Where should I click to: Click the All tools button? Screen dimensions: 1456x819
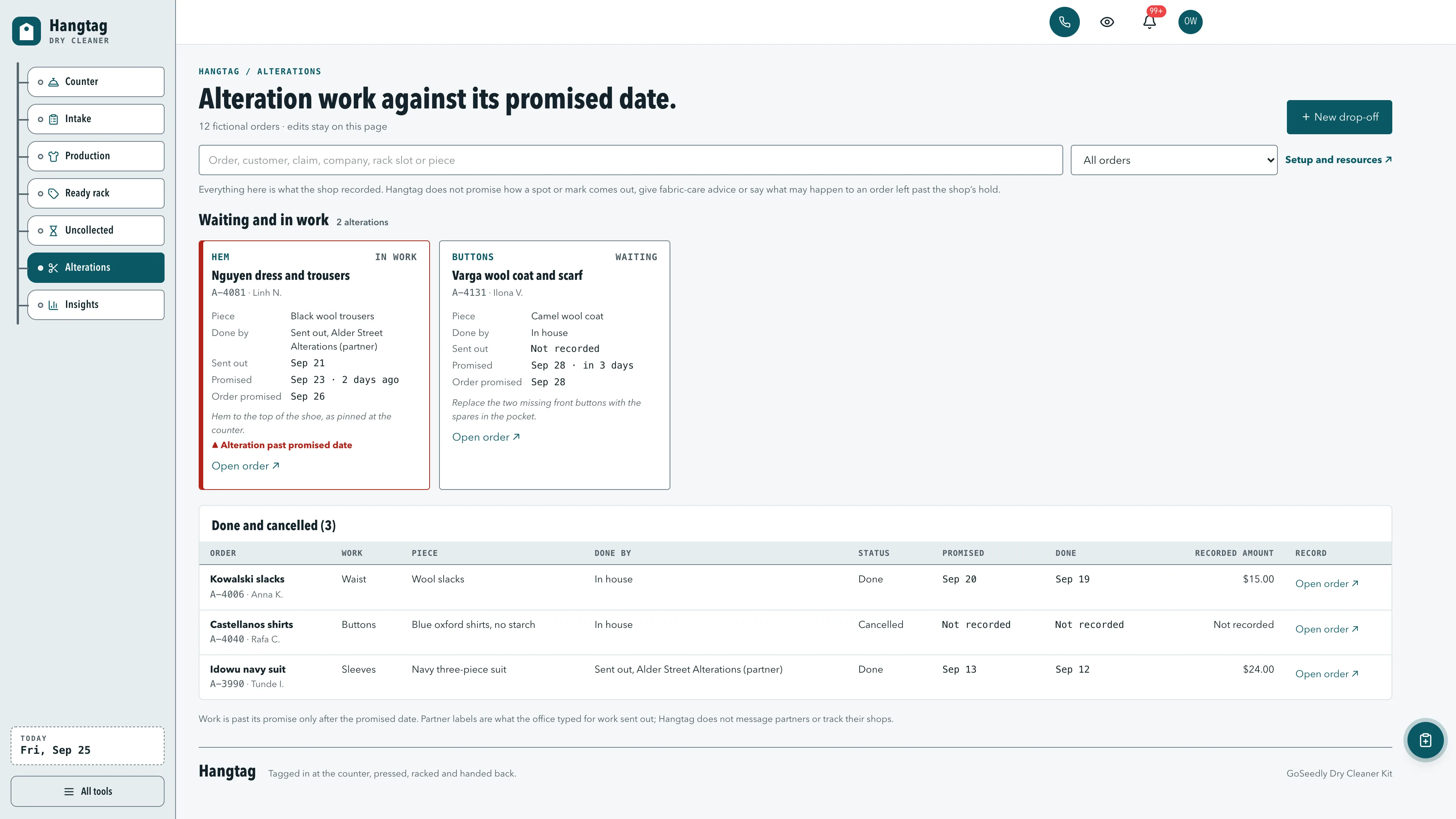pyautogui.click(x=88, y=791)
